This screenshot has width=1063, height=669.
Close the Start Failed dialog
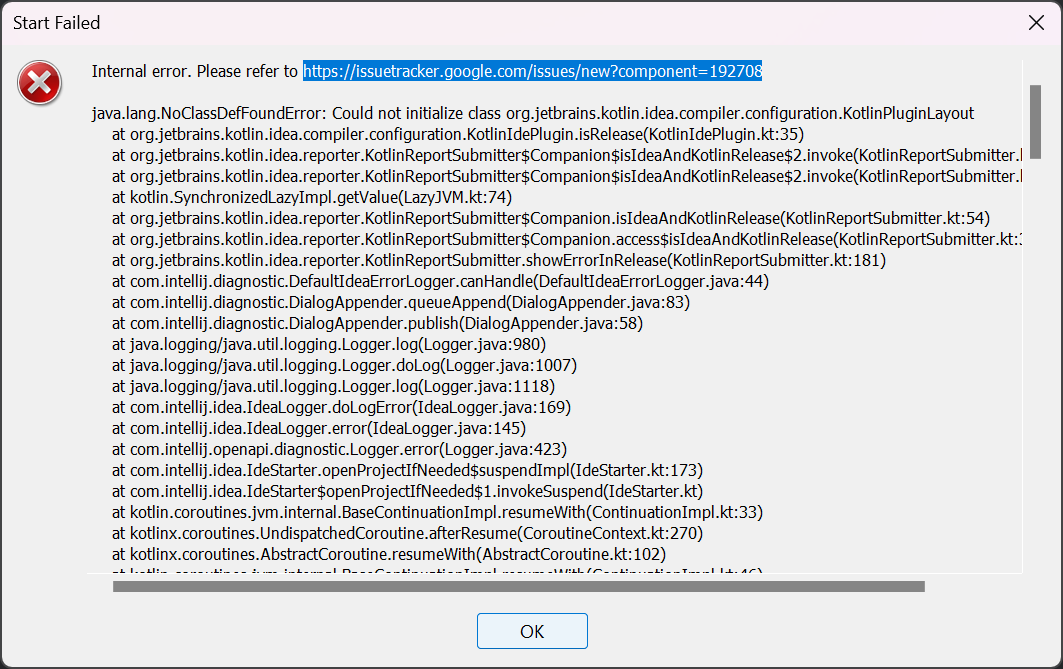click(1037, 22)
